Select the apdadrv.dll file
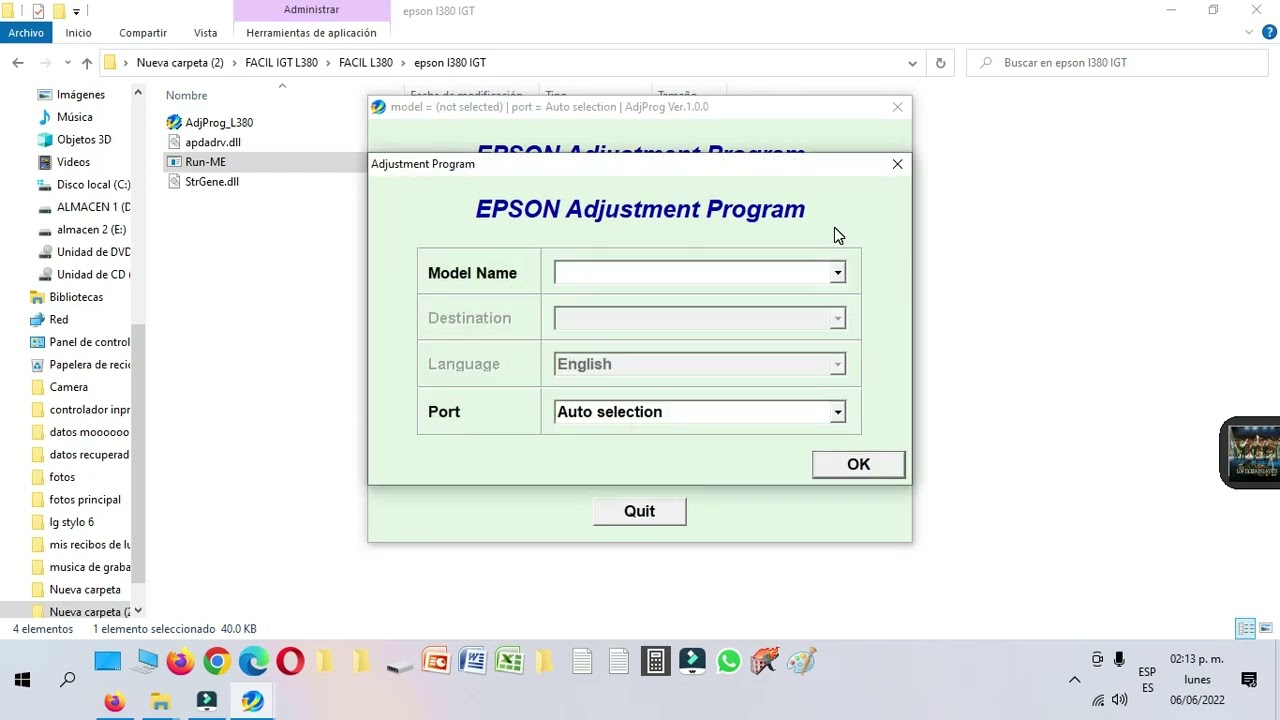 [203, 142]
